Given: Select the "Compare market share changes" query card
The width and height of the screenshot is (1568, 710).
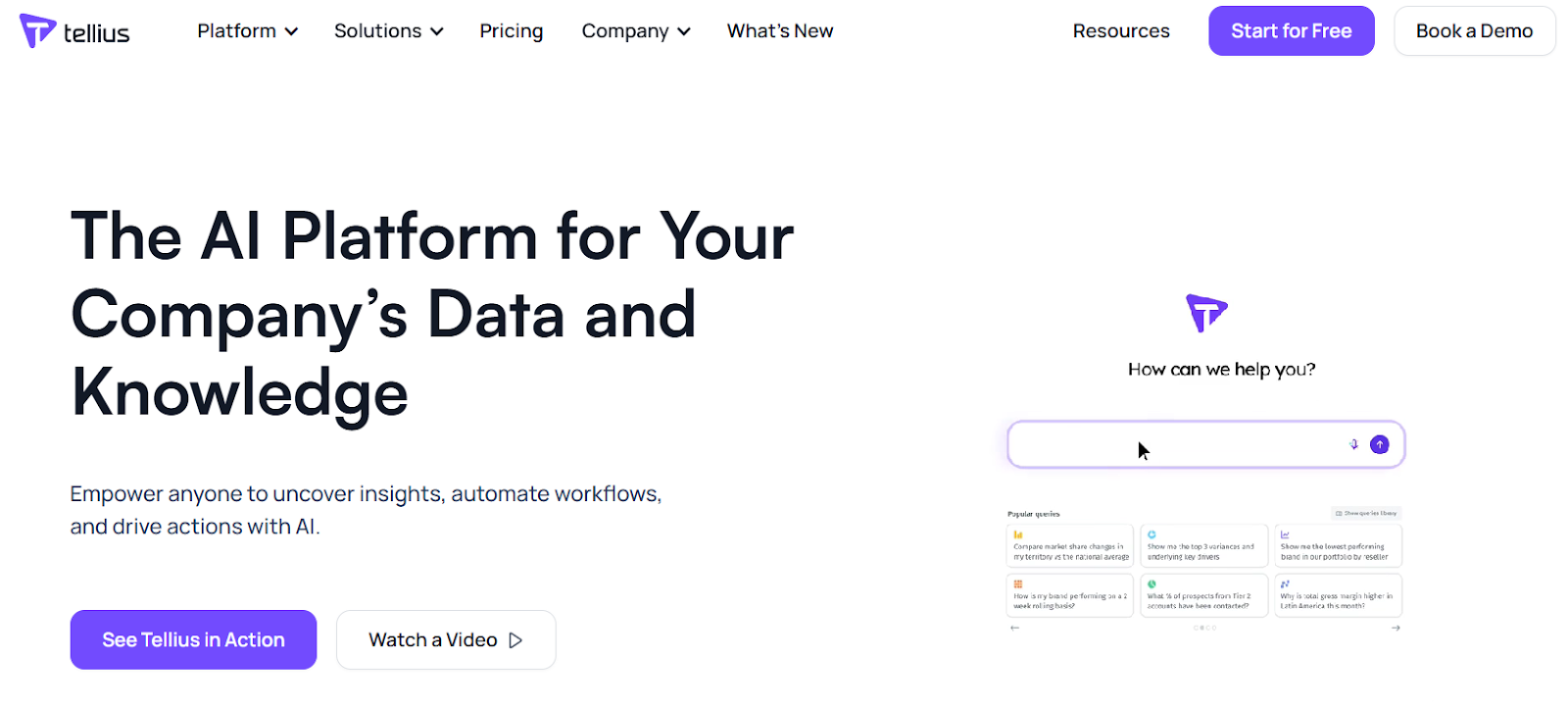Looking at the screenshot, I should pyautogui.click(x=1069, y=546).
